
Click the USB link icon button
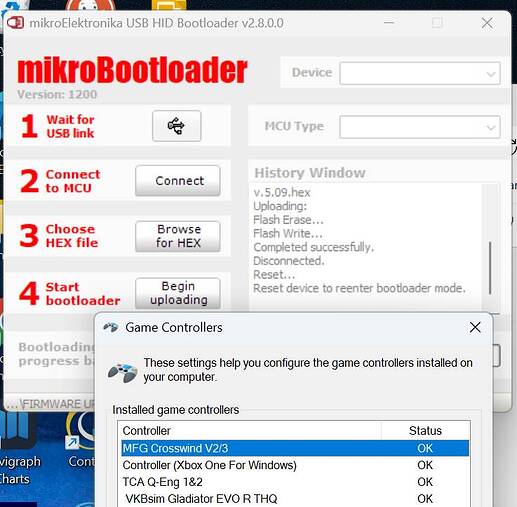pyautogui.click(x=177, y=126)
